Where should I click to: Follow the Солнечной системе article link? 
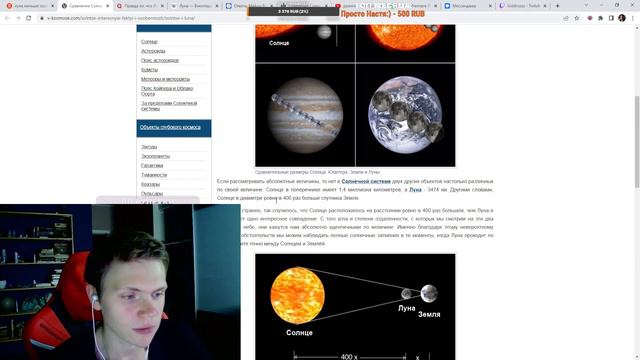(366, 181)
